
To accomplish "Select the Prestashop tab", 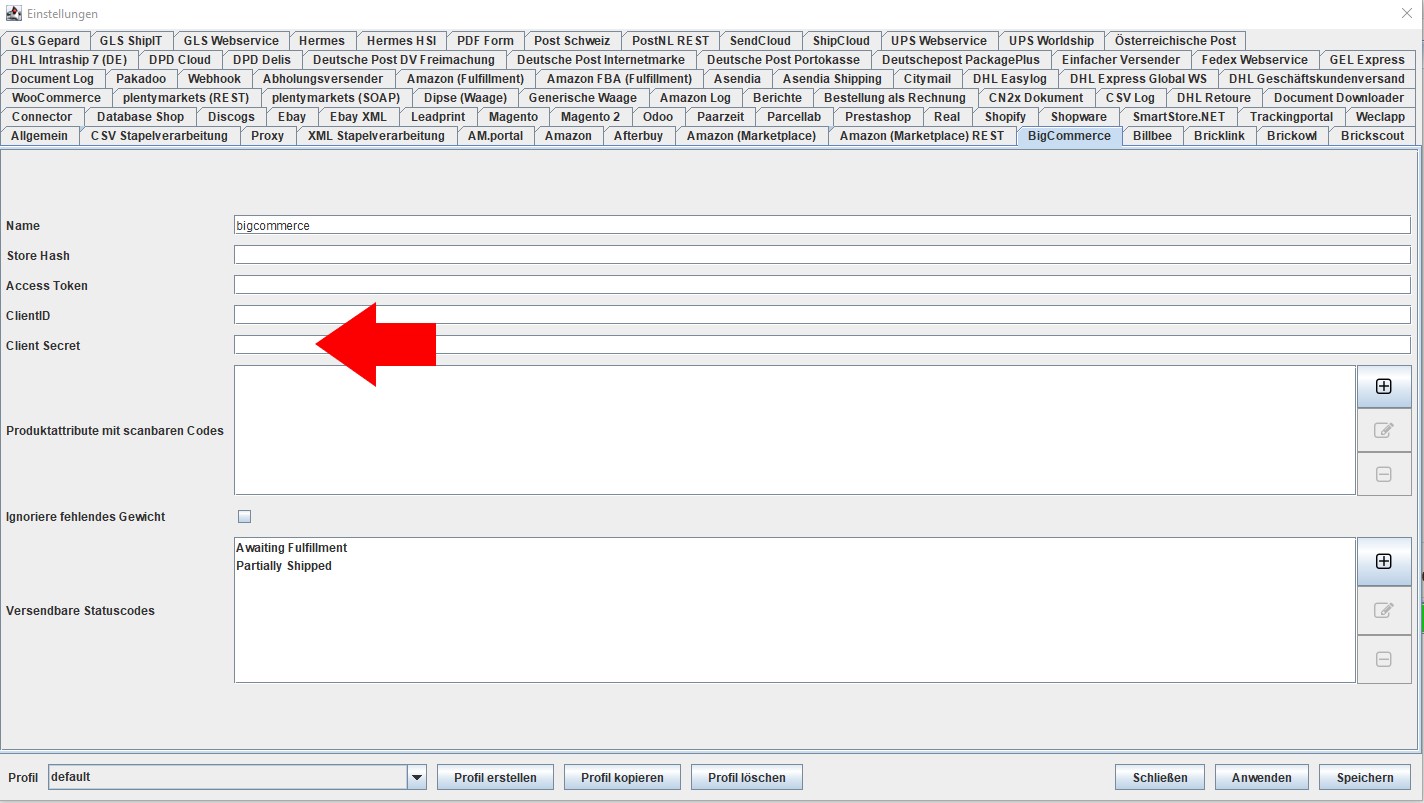I will coord(877,117).
